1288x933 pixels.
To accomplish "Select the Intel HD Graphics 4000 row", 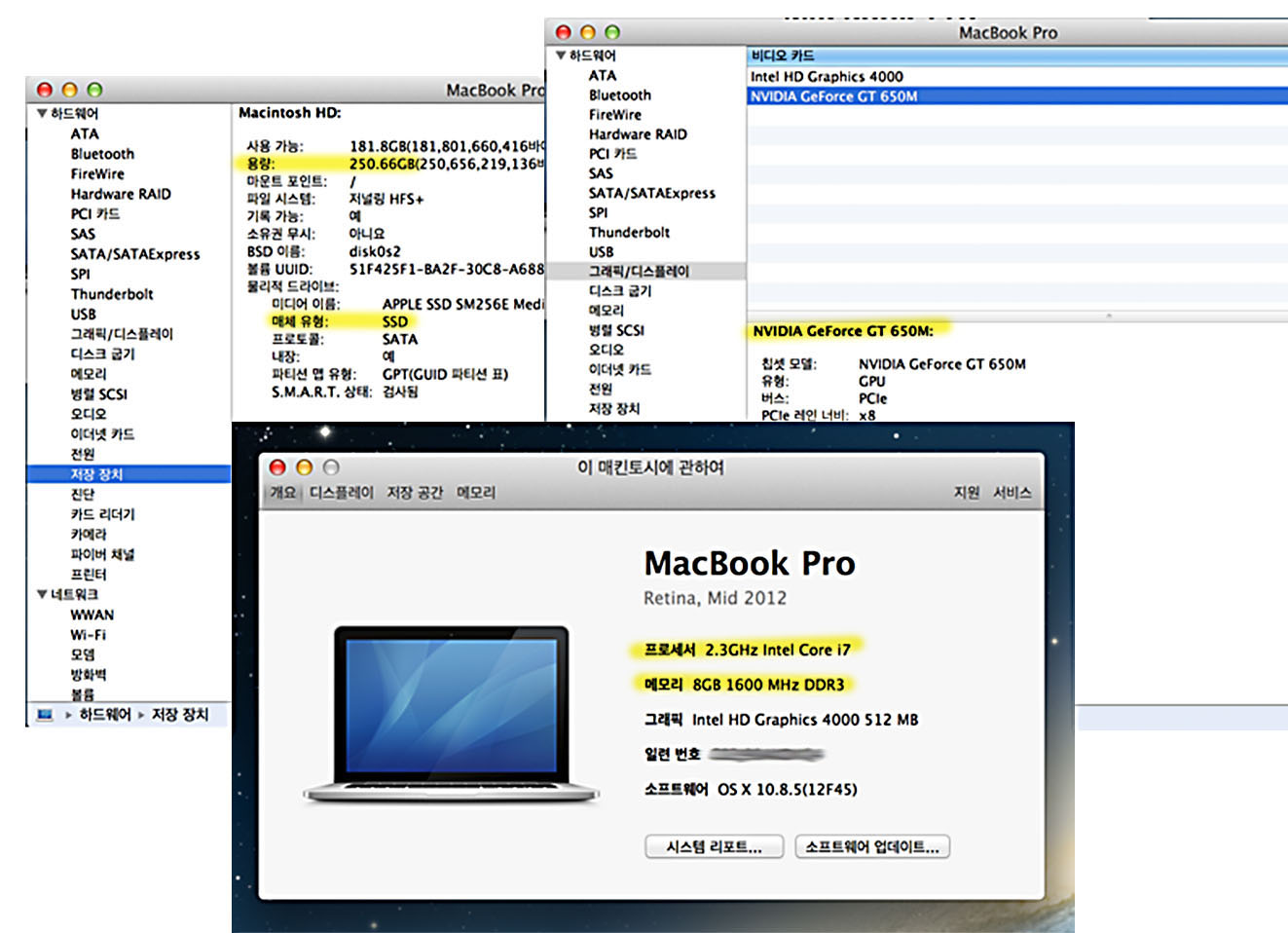I will [x=827, y=76].
